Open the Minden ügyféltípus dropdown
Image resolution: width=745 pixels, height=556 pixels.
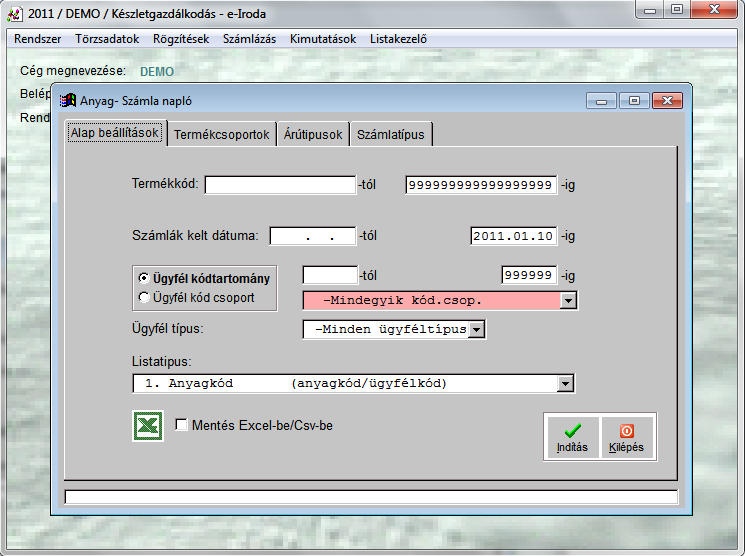pyautogui.click(x=476, y=329)
